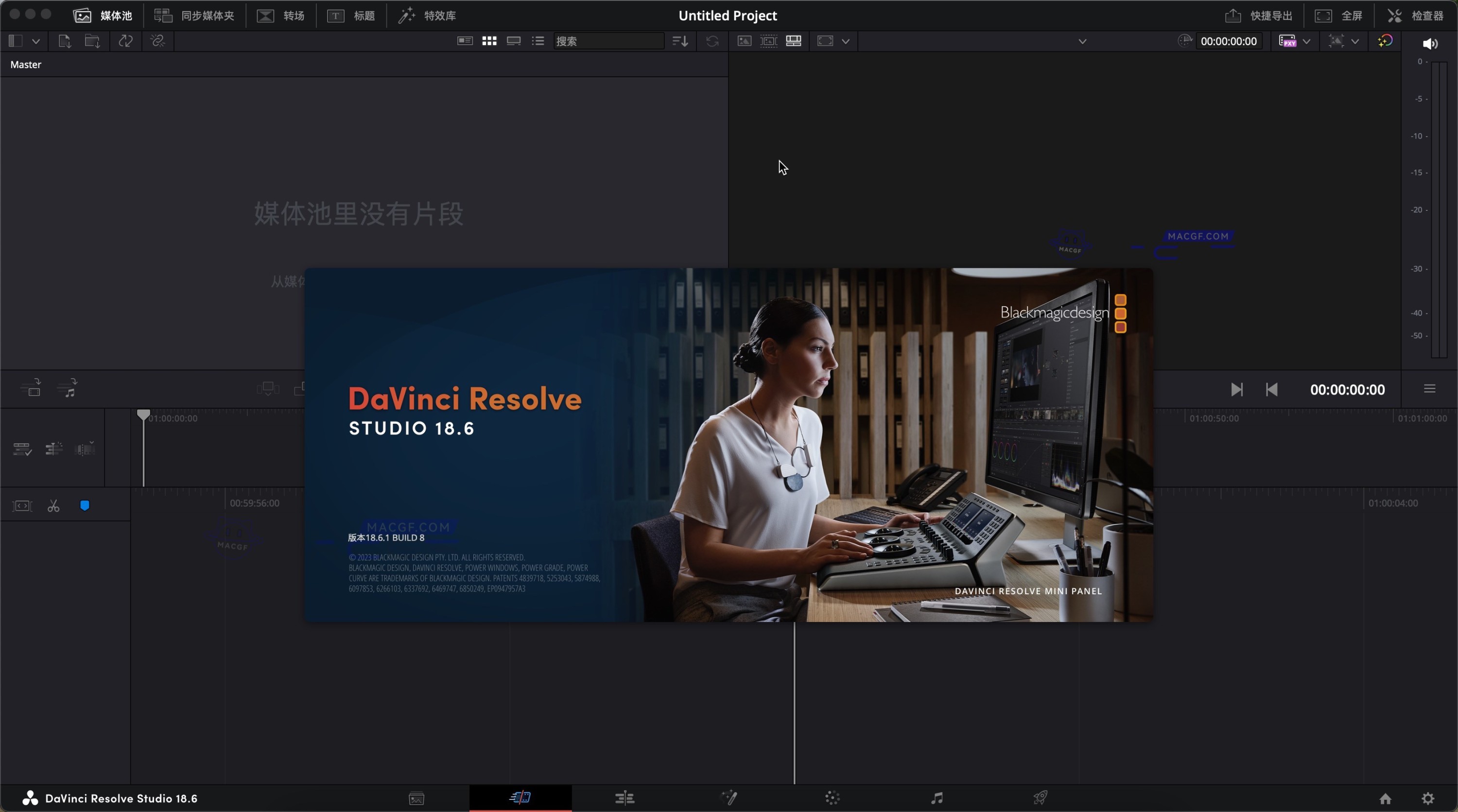
Task: Open the Fairlight audio page
Action: tap(936, 798)
